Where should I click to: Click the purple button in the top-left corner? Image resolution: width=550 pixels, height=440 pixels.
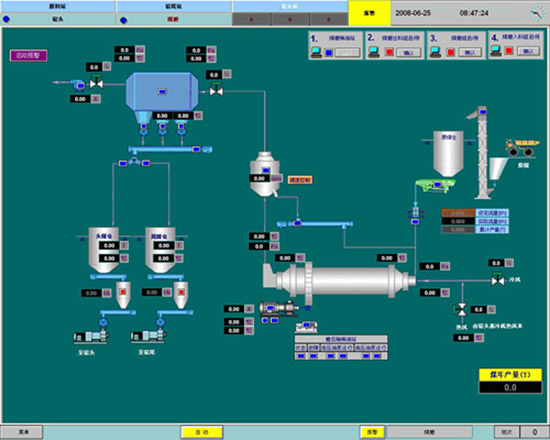click(x=28, y=55)
